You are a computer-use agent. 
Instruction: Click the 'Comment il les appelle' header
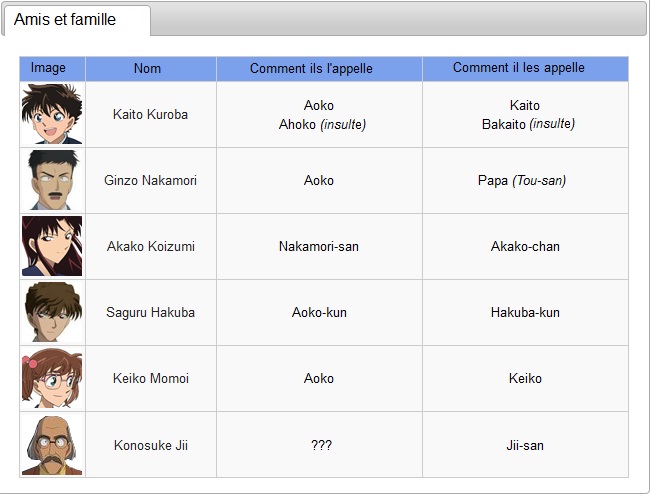[x=518, y=68]
